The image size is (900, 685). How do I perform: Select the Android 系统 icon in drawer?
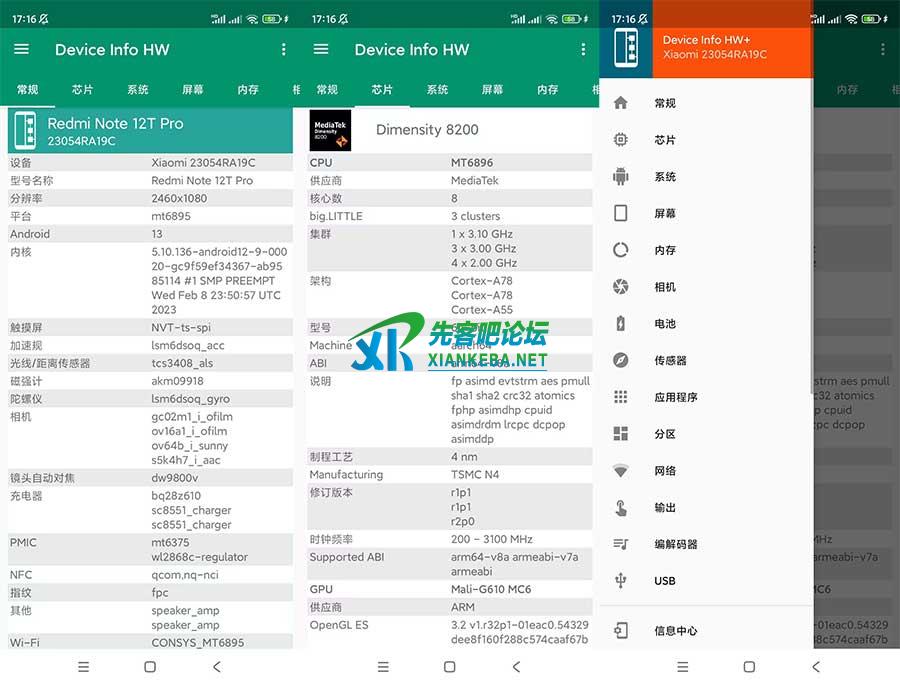click(621, 177)
